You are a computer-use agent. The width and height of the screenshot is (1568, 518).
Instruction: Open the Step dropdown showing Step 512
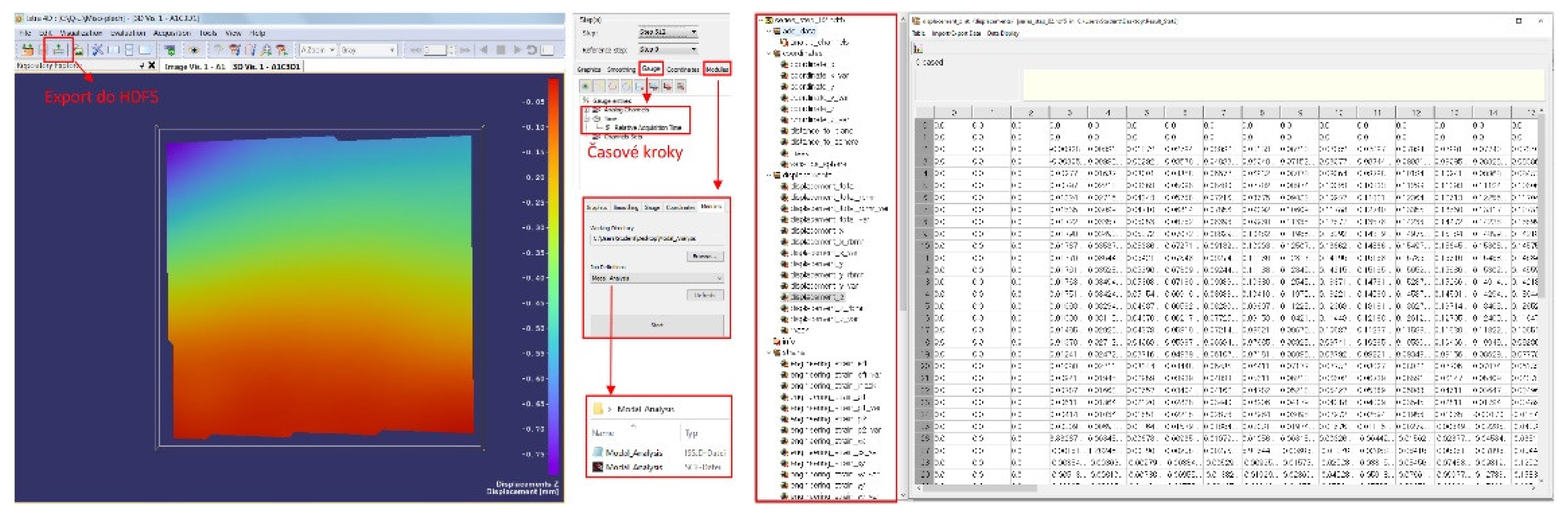(x=667, y=32)
